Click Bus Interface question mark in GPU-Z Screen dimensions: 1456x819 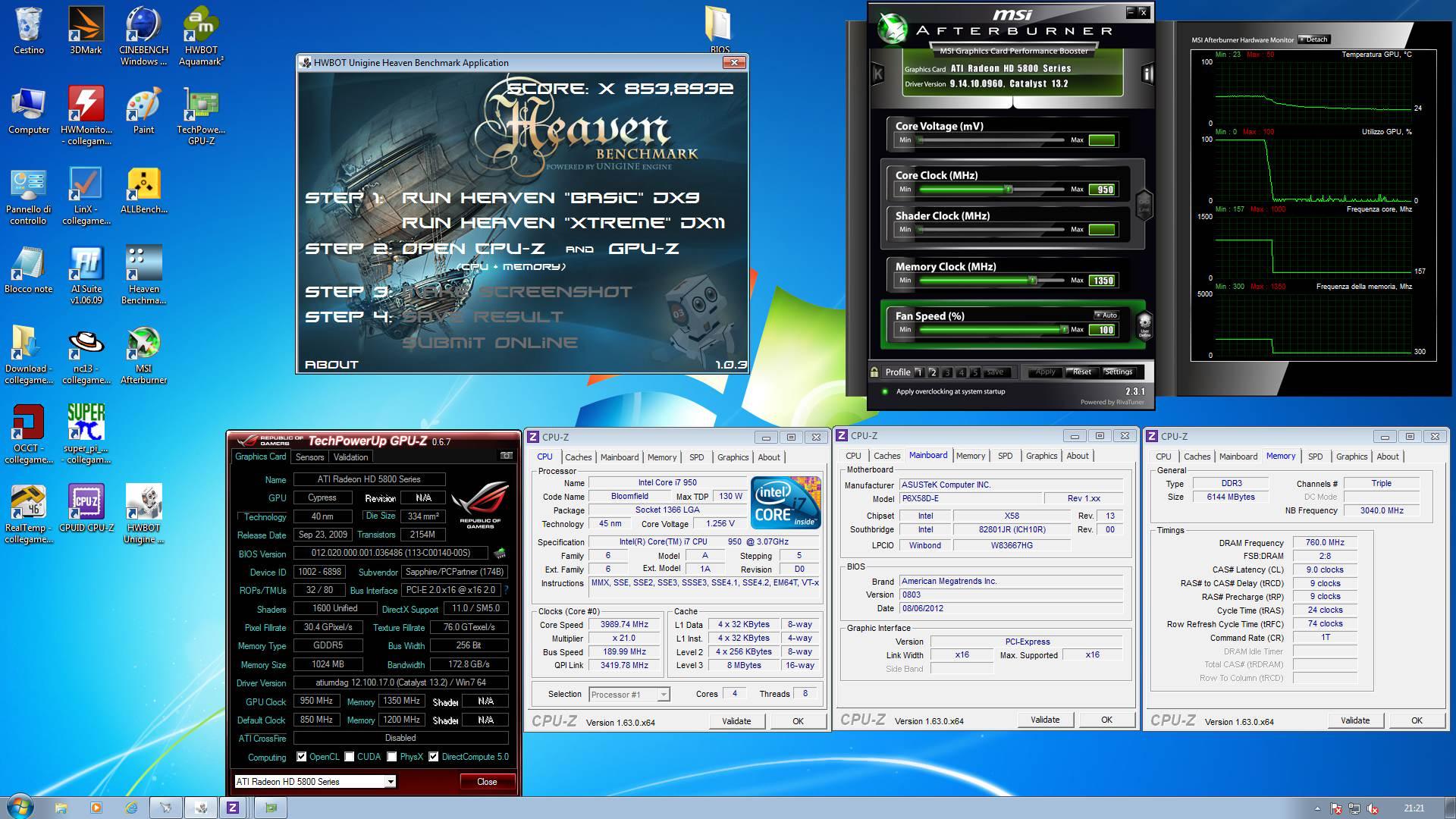[506, 590]
